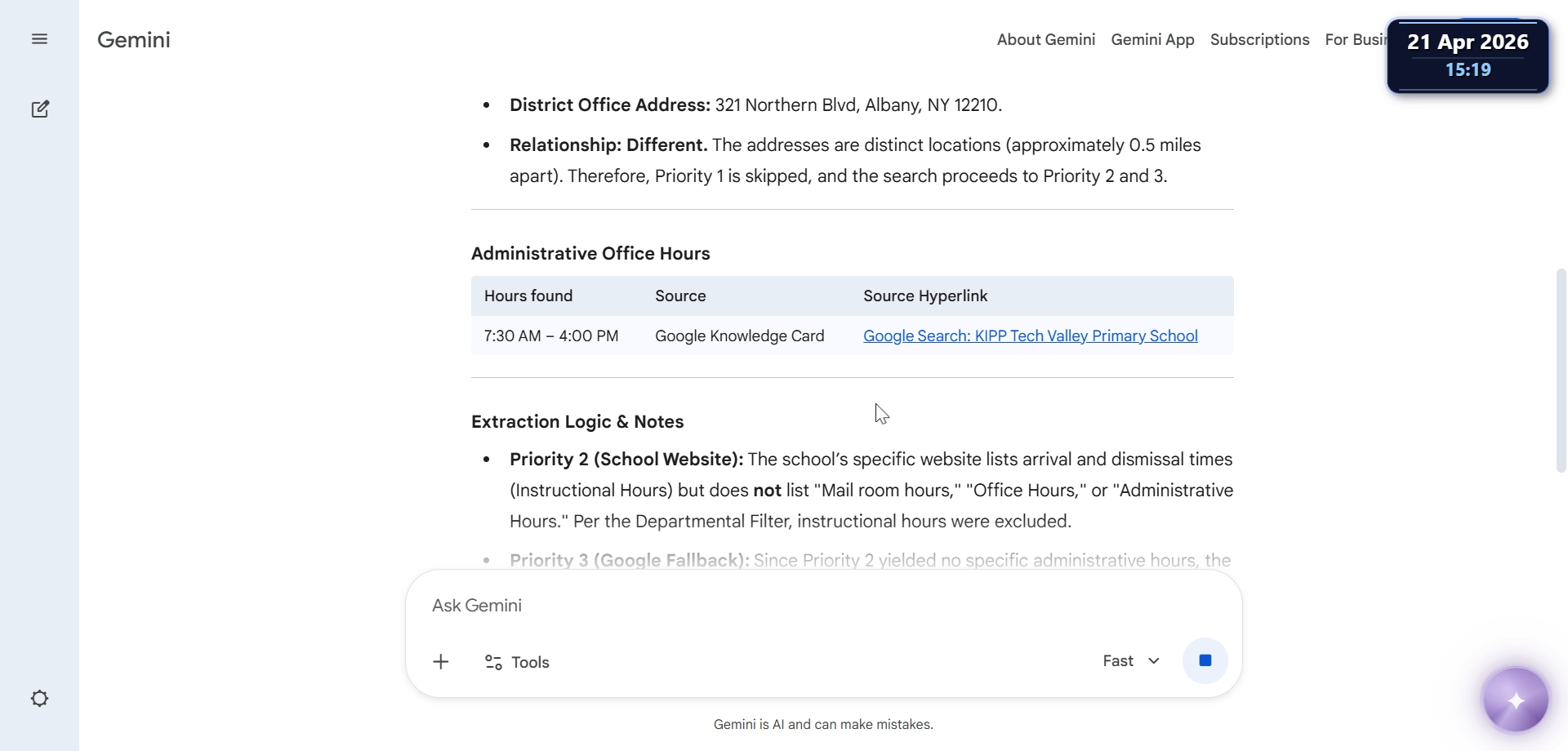Click 'Gemini is AI and can make mistakes' text
This screenshot has height=751, width=1568.
click(823, 724)
